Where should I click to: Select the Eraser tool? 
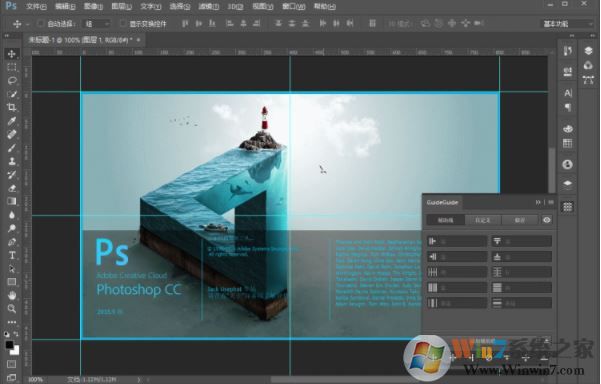click(x=12, y=188)
